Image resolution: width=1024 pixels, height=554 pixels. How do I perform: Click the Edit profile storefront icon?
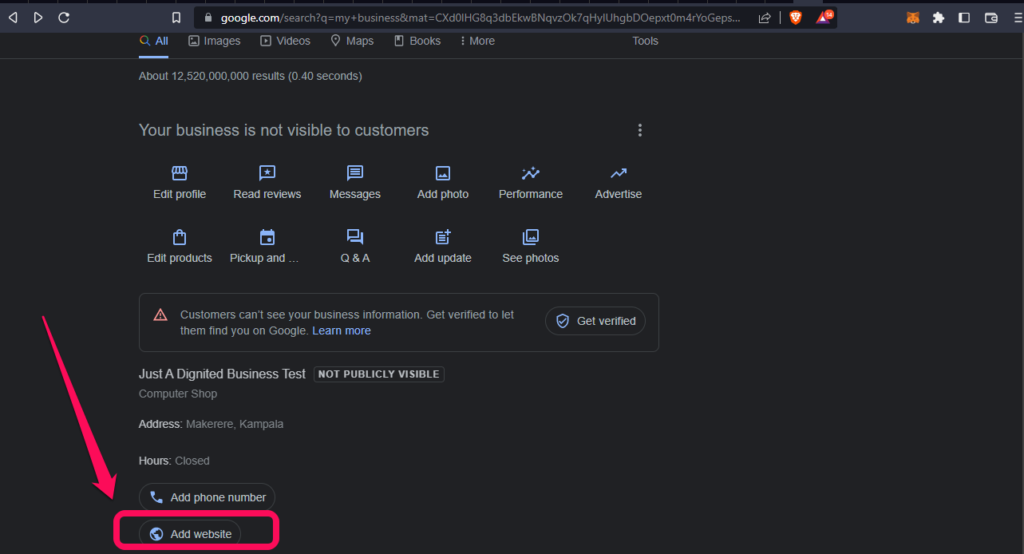[180, 173]
